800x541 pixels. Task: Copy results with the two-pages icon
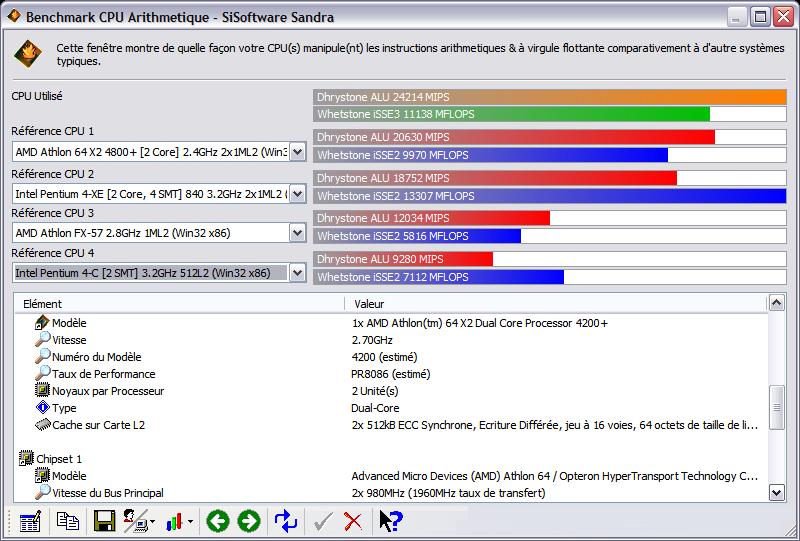67,521
